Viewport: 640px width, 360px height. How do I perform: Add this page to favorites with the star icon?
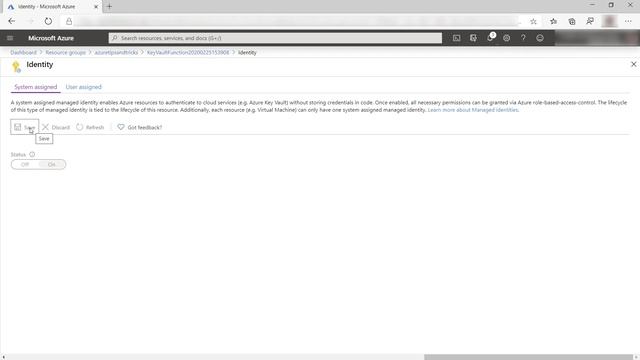[533, 21]
